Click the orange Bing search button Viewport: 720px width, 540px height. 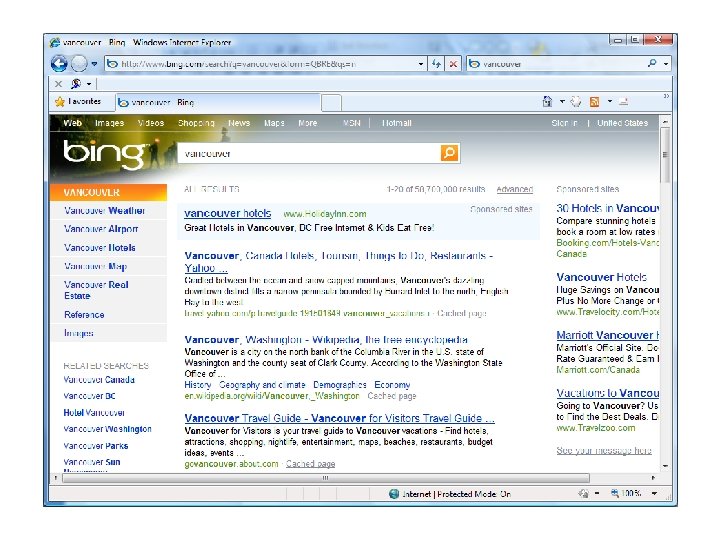click(450, 153)
